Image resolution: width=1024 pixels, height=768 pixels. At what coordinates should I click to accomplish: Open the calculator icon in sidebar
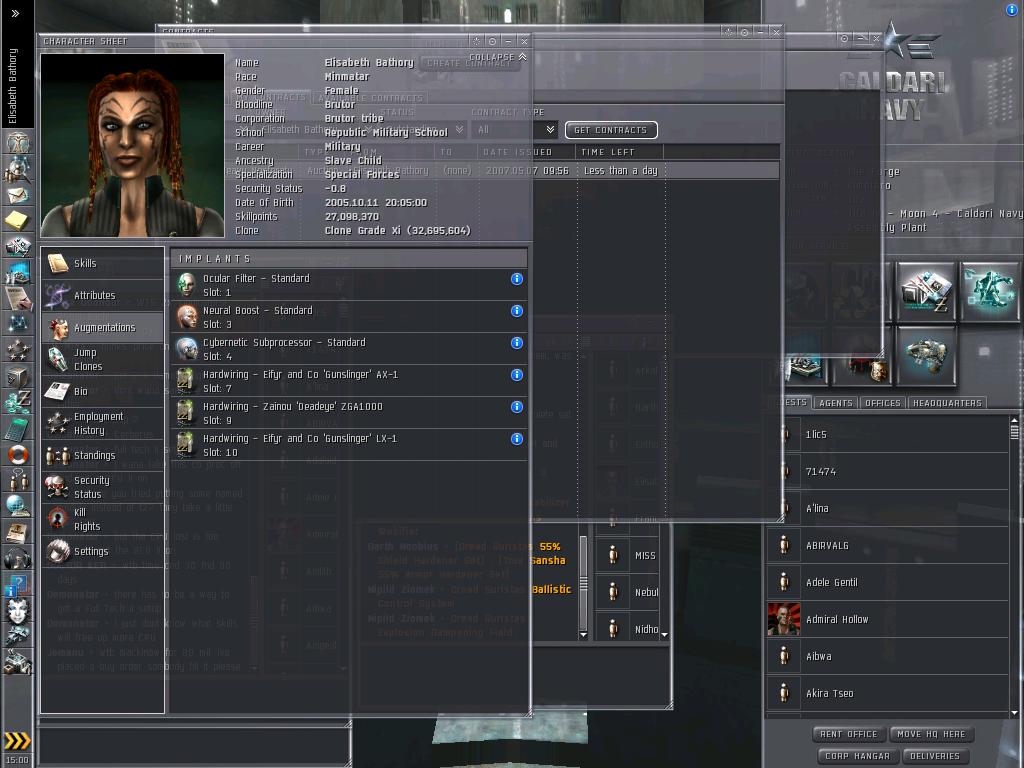pyautogui.click(x=18, y=429)
